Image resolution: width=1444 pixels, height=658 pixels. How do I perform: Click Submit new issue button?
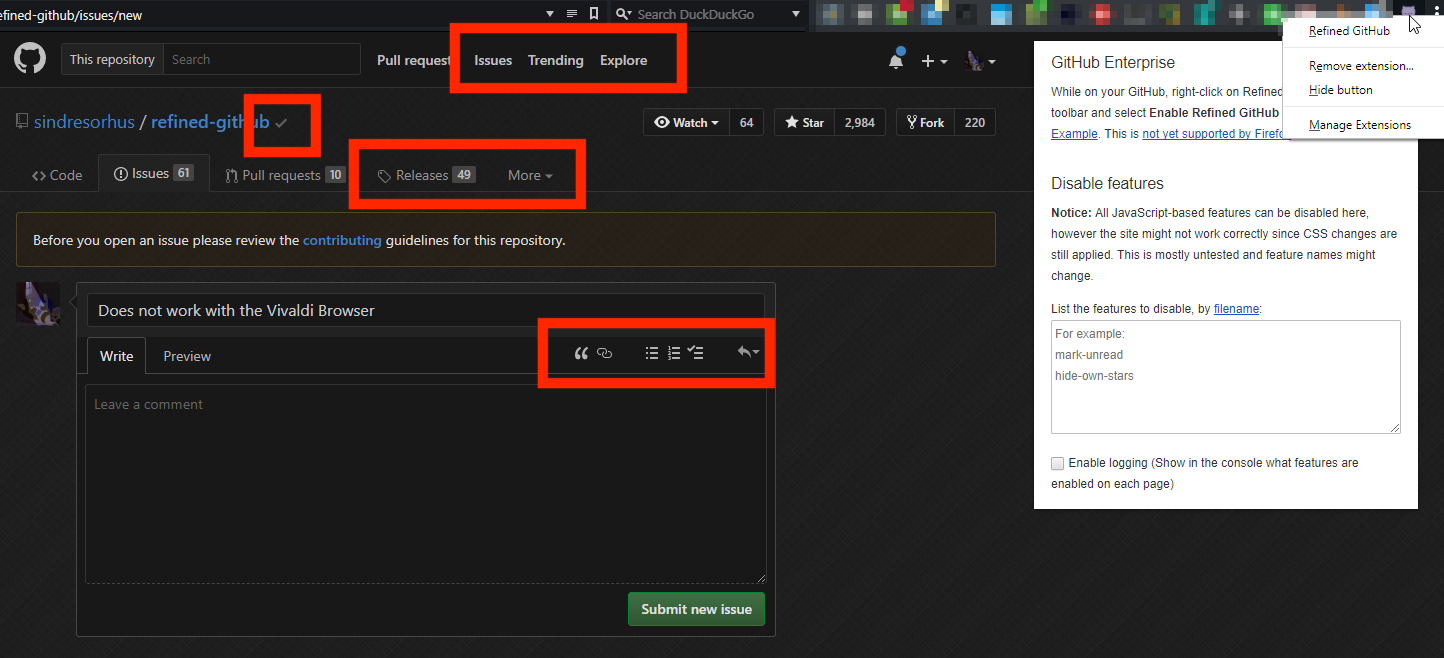696,609
